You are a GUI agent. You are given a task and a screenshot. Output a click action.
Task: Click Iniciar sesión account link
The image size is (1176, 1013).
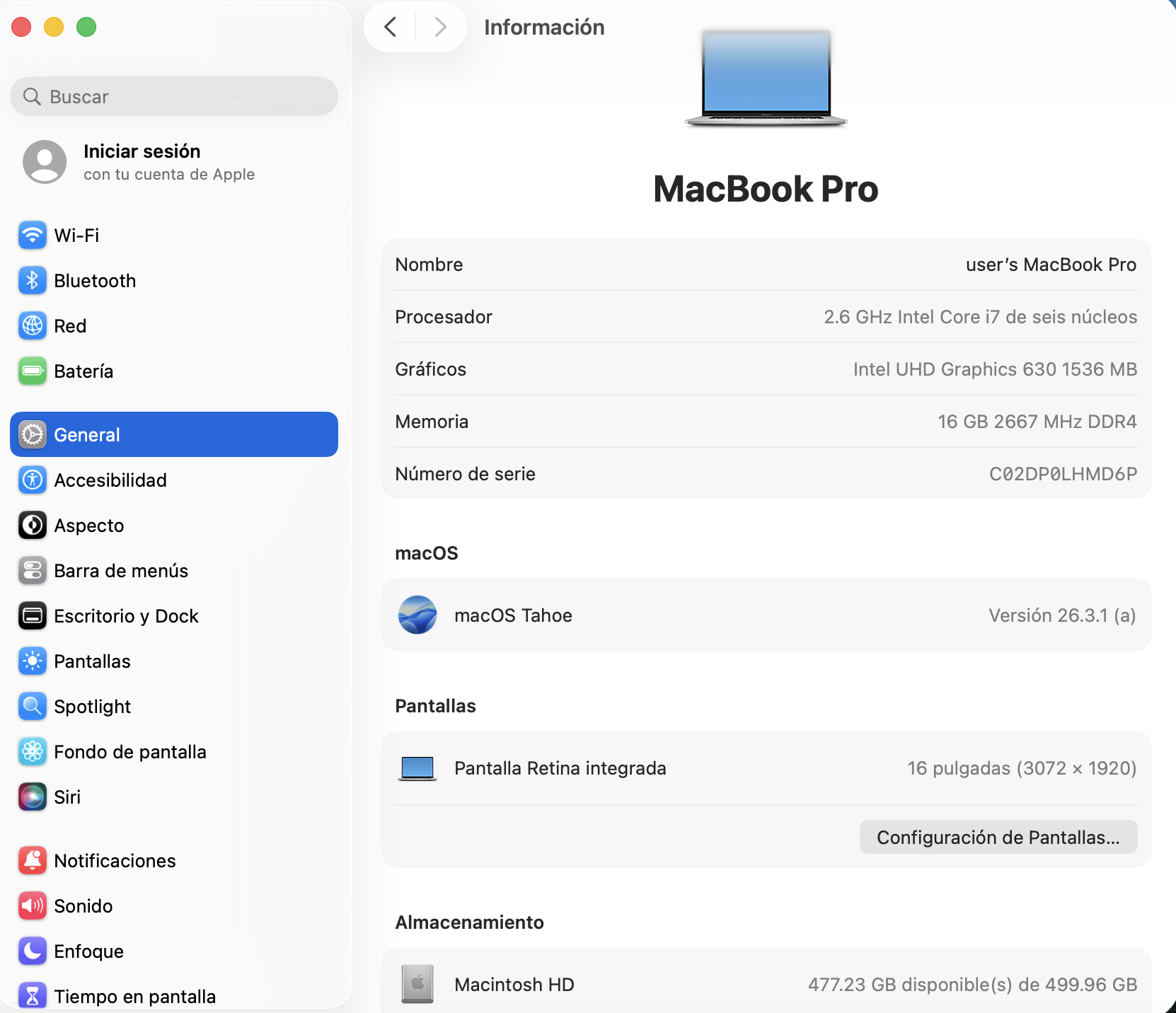pos(142,151)
